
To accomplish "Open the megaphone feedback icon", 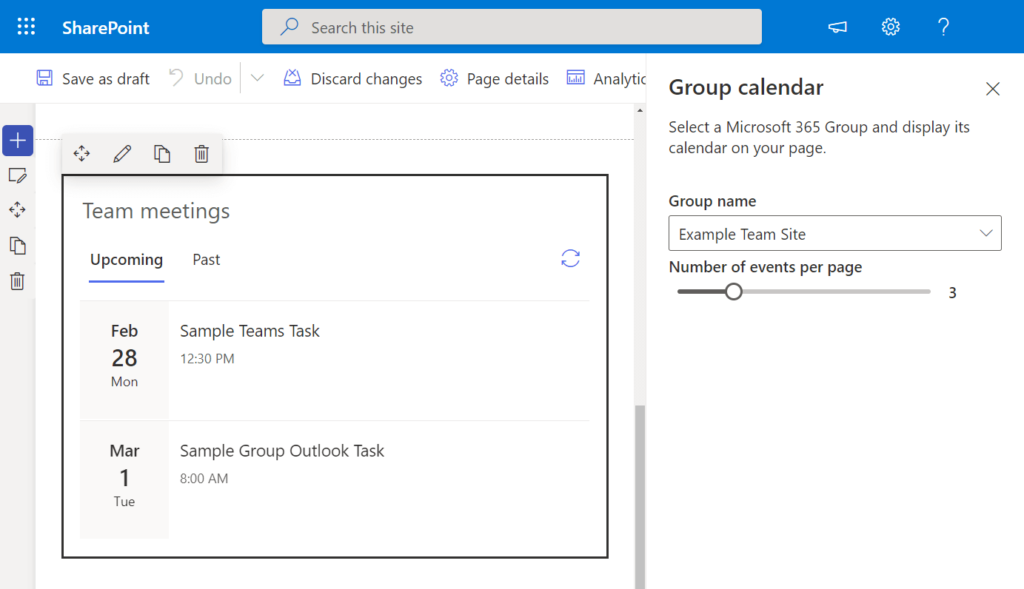I will click(x=837, y=27).
